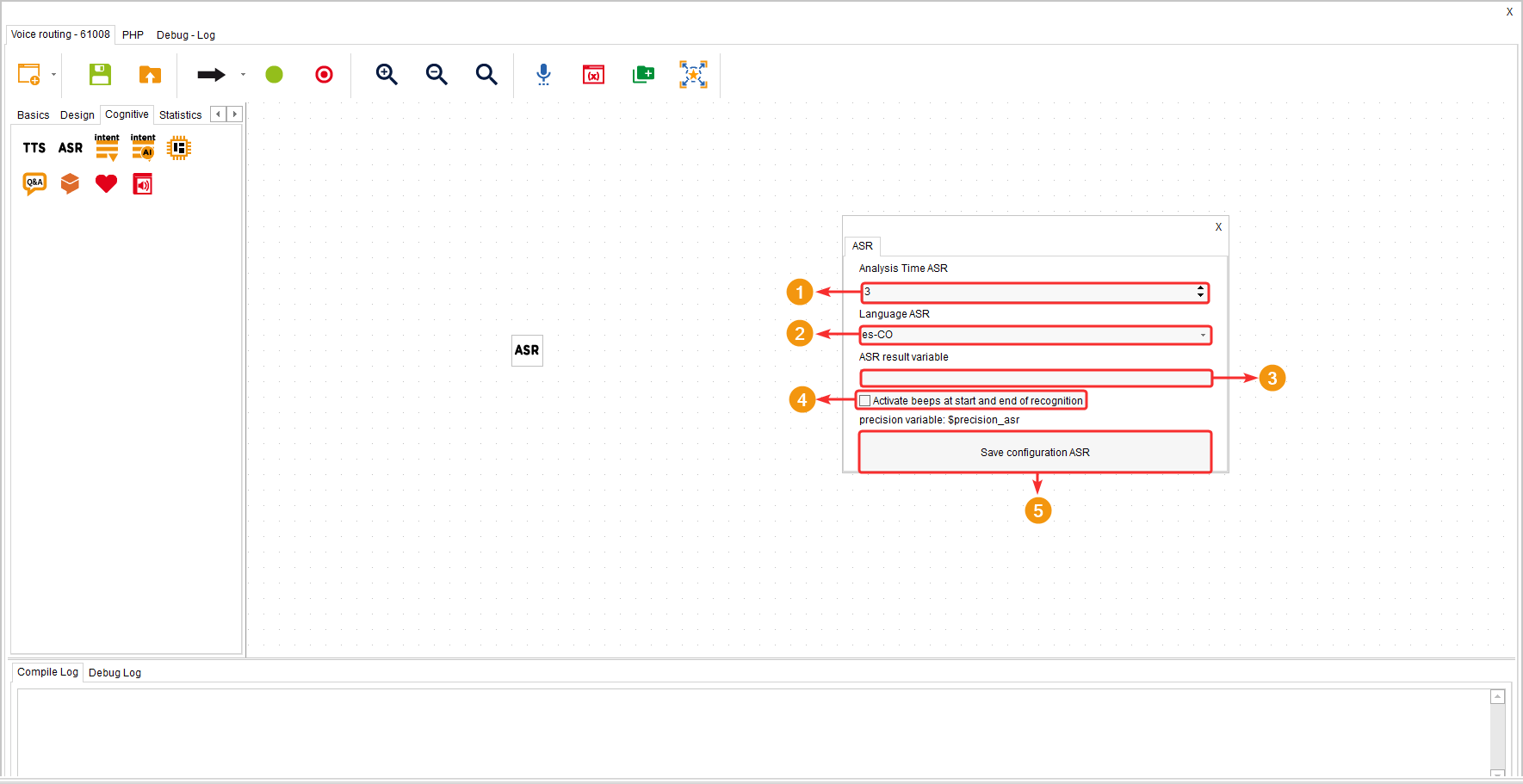Click Save configuration ASR button
This screenshot has width=1523, height=784.
(1035, 453)
